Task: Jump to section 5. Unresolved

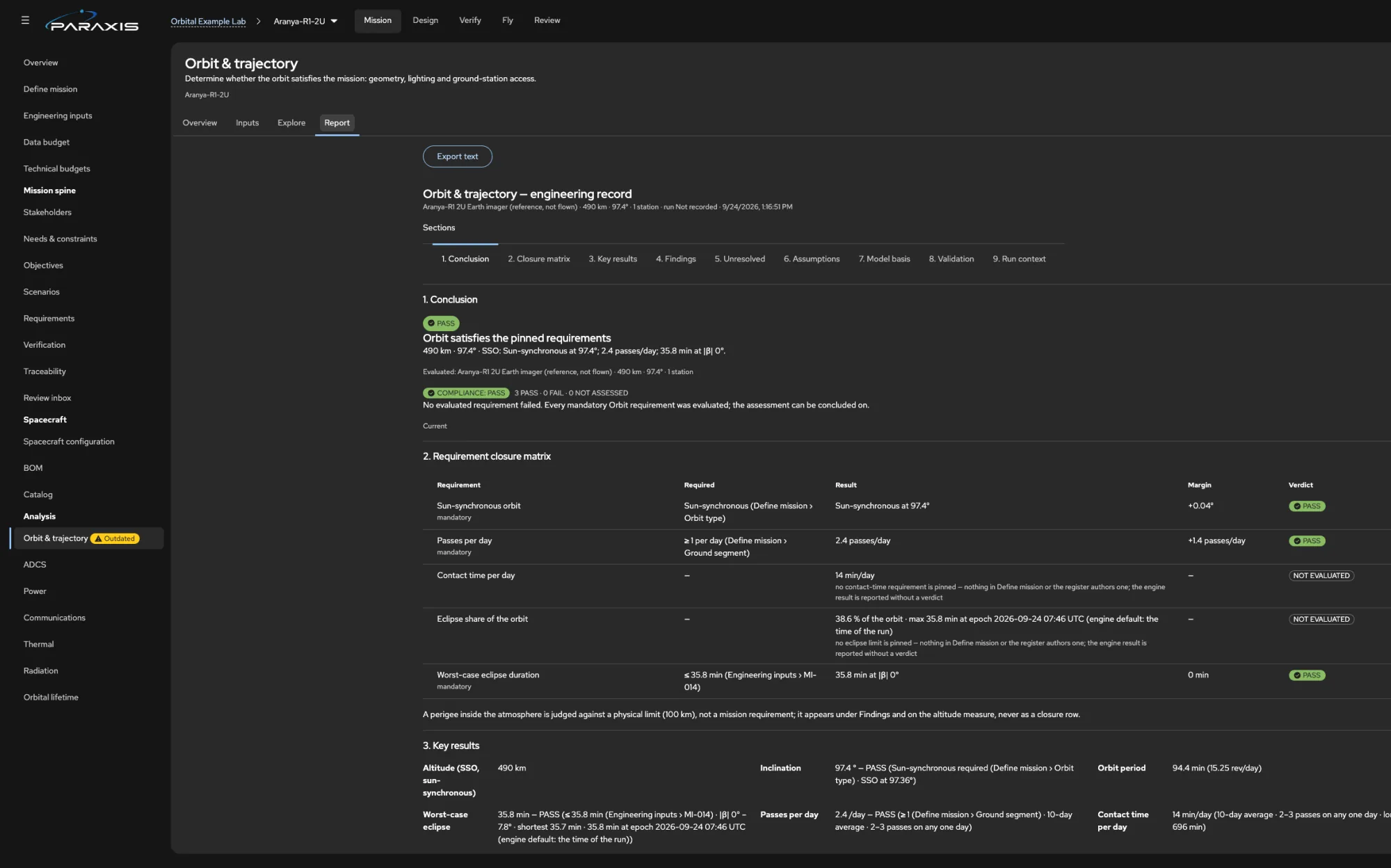Action: point(739,259)
